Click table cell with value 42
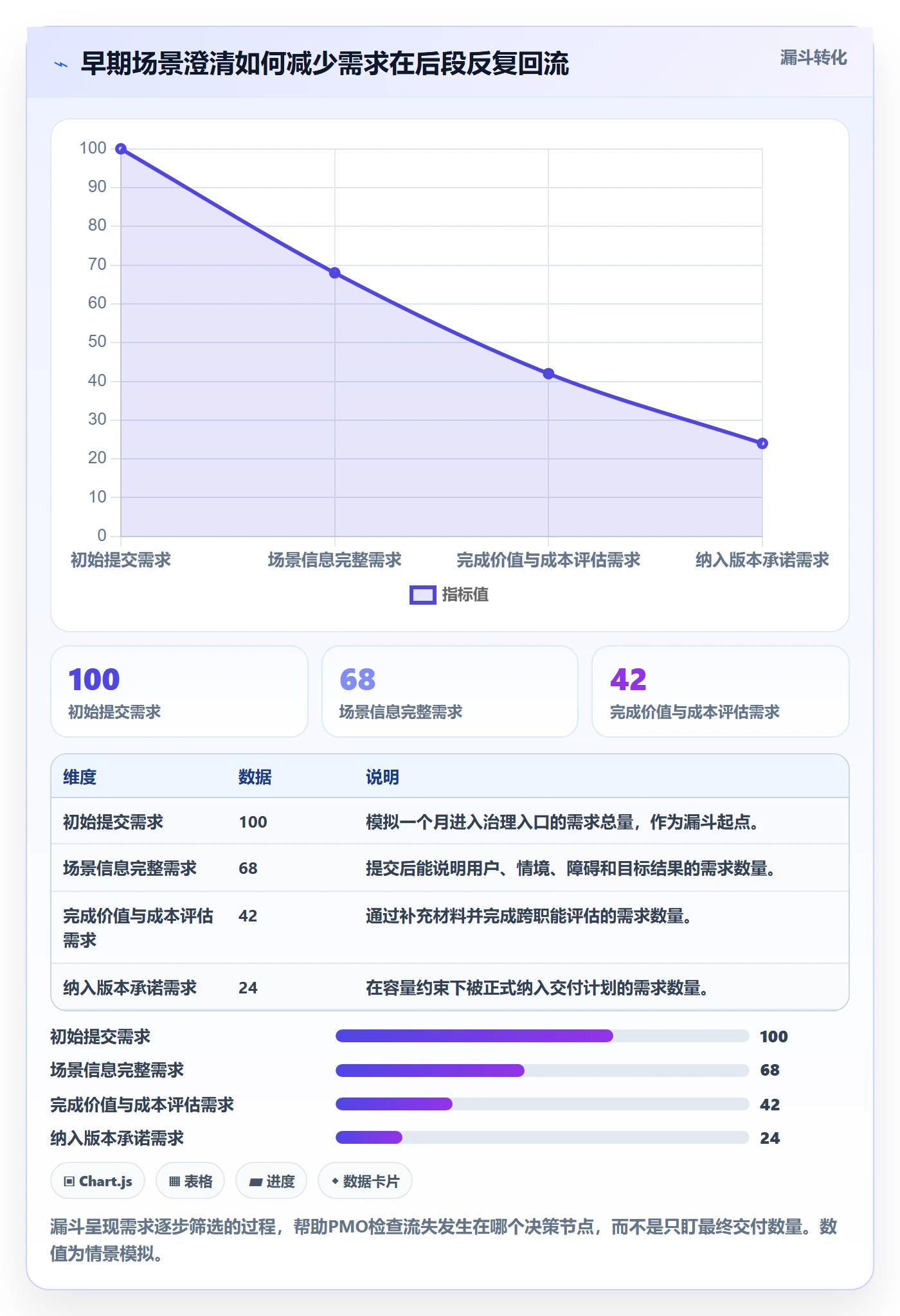 point(248,916)
